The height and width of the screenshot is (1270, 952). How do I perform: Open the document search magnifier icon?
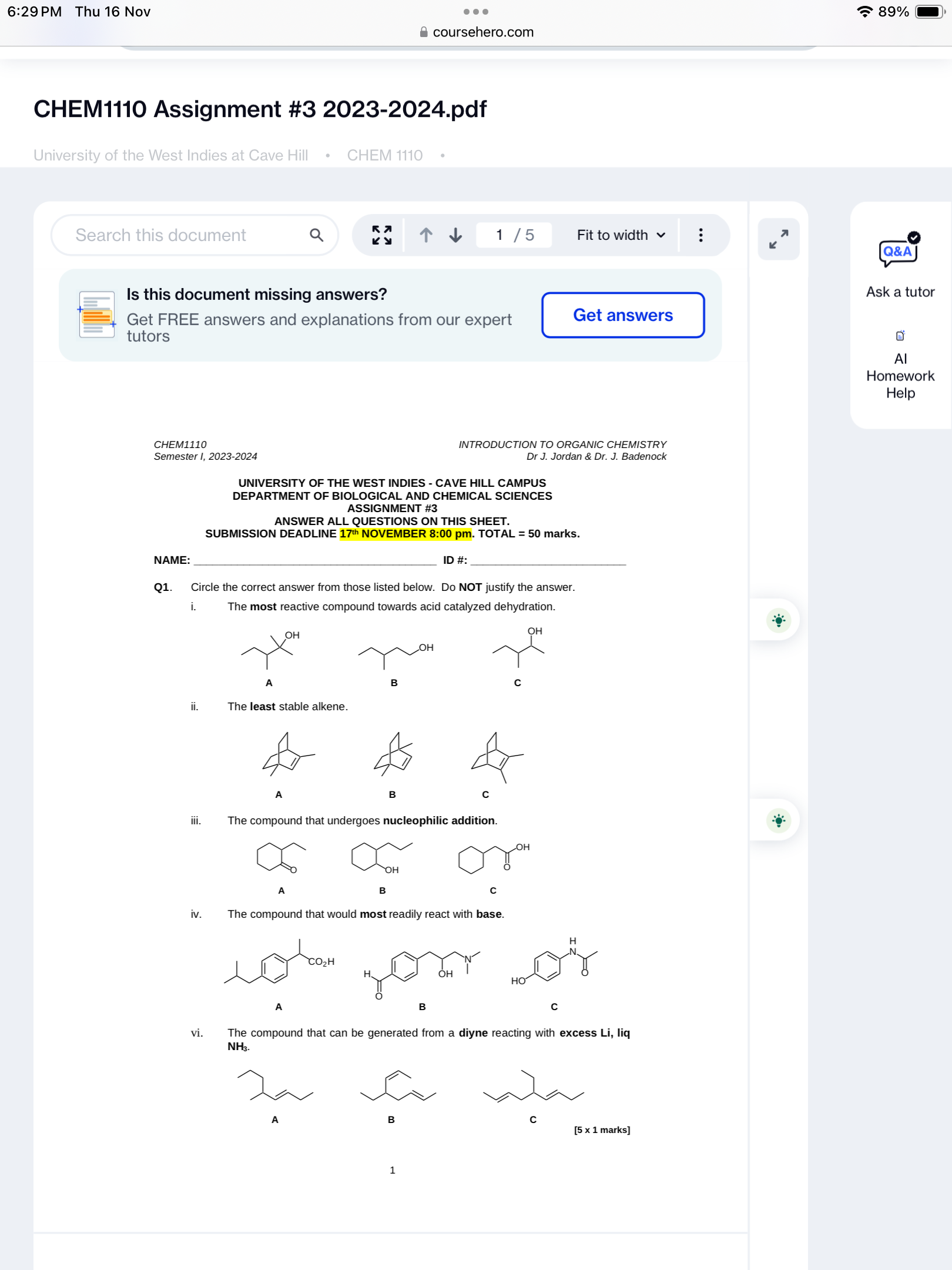tap(318, 235)
